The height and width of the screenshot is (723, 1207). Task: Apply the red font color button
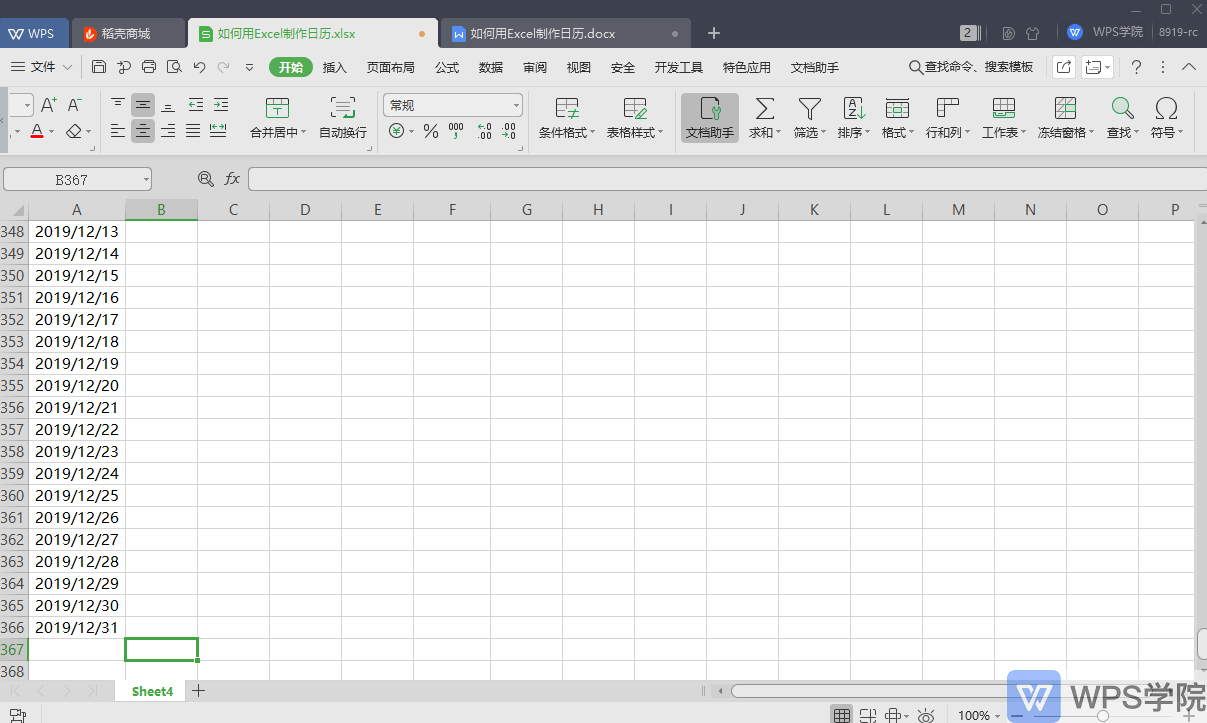coord(37,131)
